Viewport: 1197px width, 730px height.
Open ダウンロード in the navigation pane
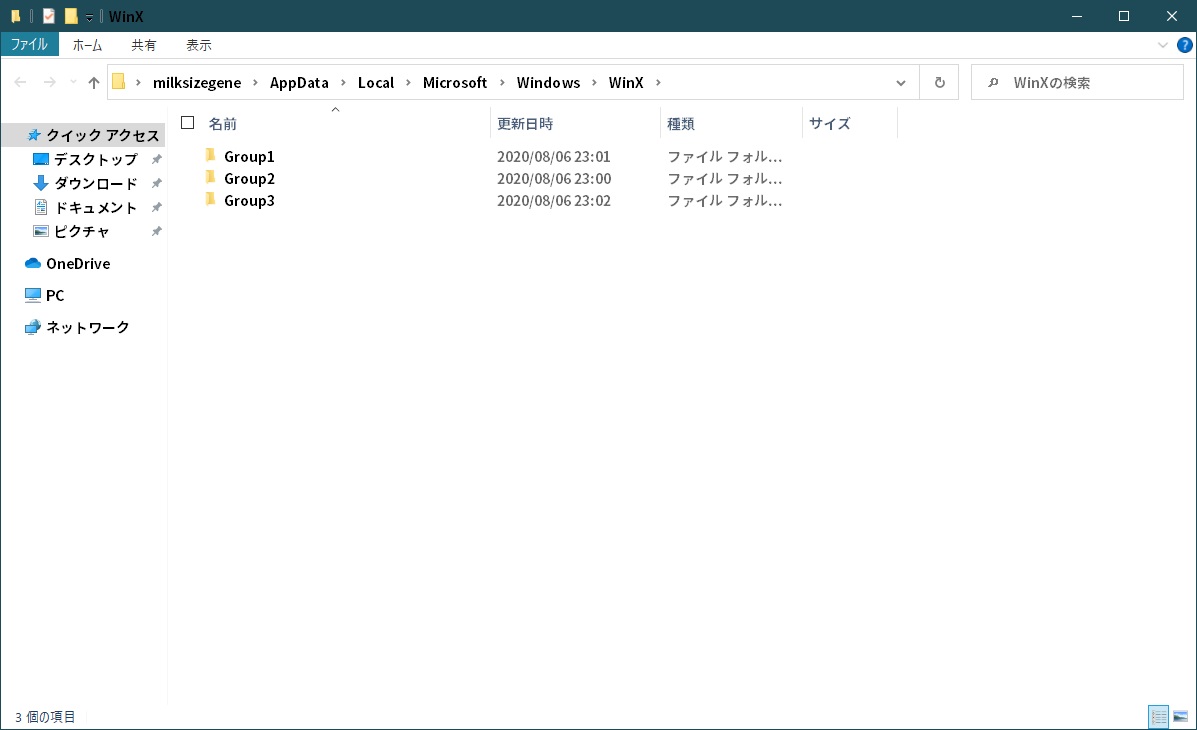[x=95, y=183]
